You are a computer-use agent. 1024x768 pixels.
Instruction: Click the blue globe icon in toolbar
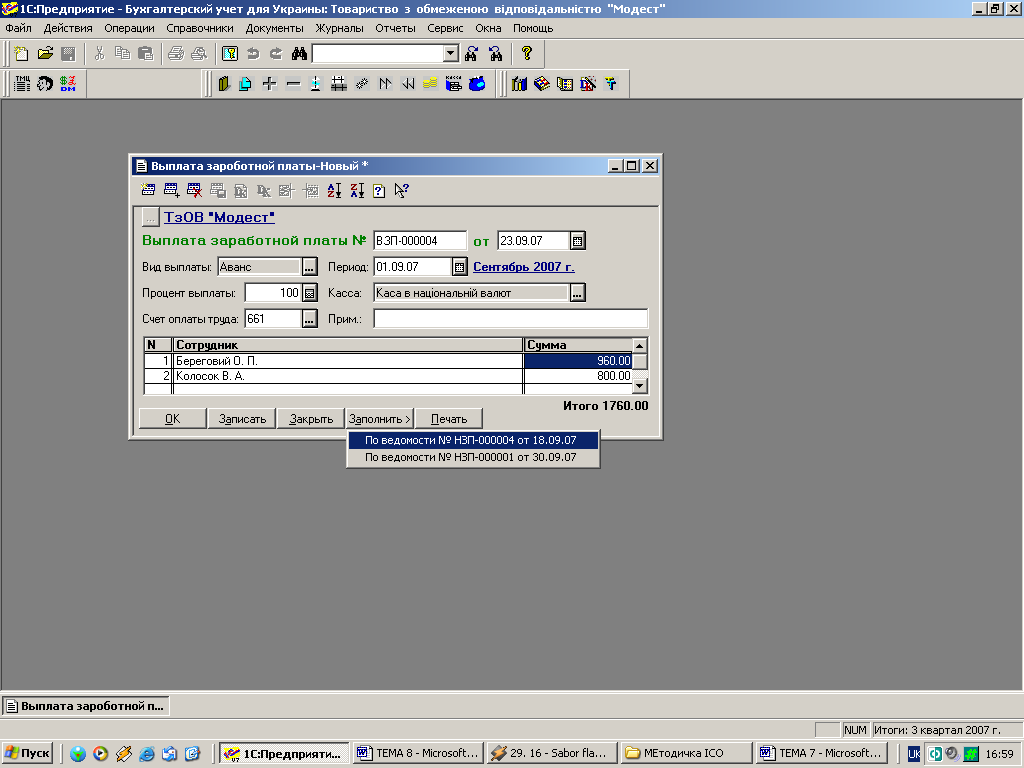click(477, 84)
